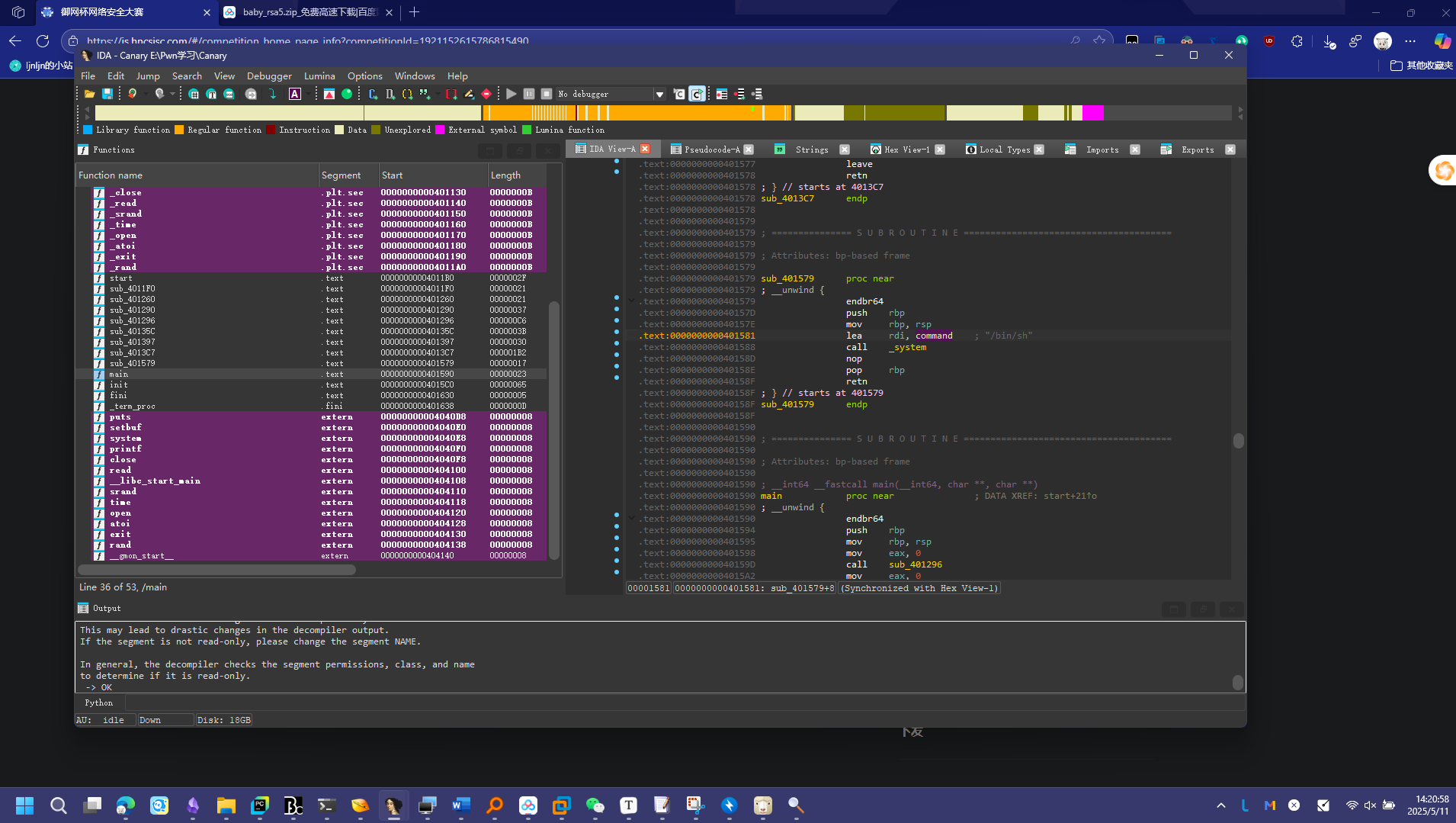The height and width of the screenshot is (823, 1456).
Task: Switch to the Imports tab
Action: [x=1102, y=149]
